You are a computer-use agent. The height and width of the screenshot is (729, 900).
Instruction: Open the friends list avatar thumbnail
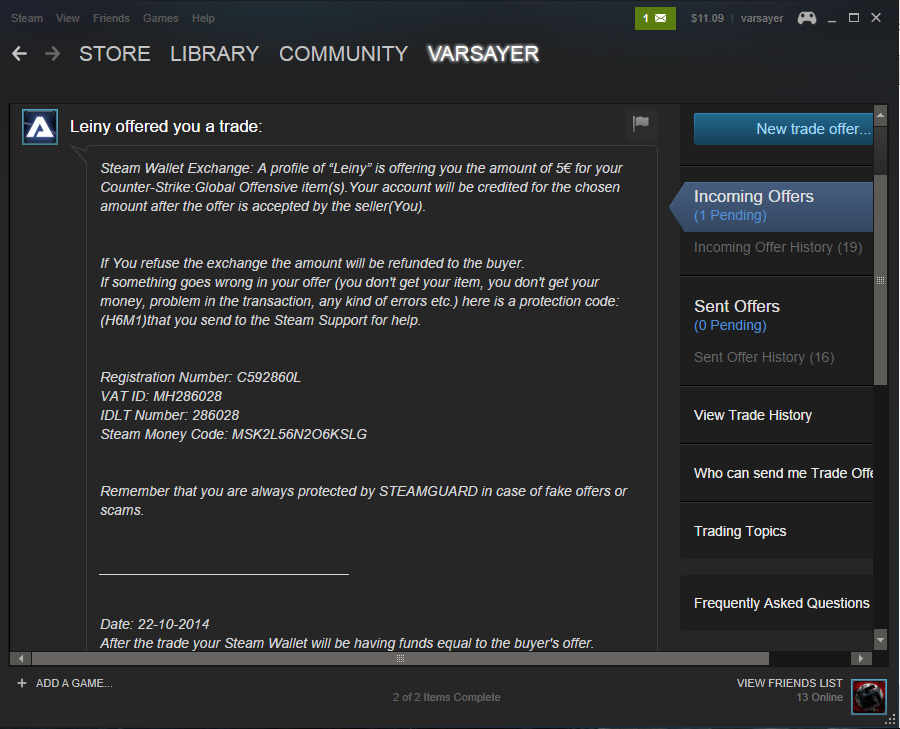(x=868, y=697)
